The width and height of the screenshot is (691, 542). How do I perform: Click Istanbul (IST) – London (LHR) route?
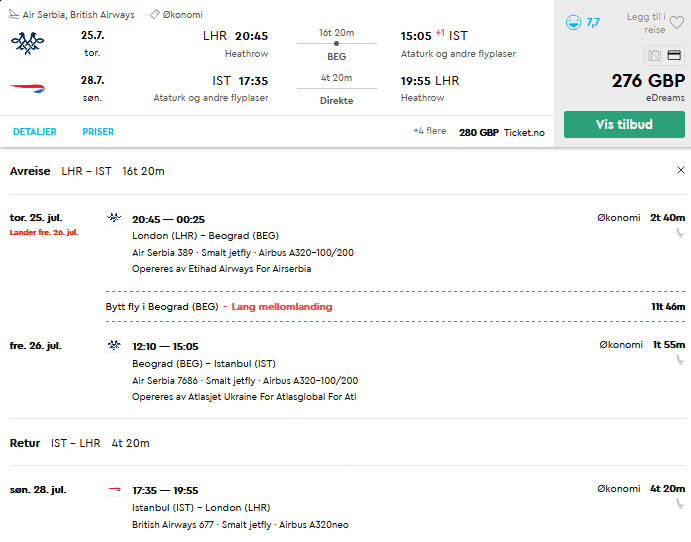pyautogui.click(x=201, y=508)
